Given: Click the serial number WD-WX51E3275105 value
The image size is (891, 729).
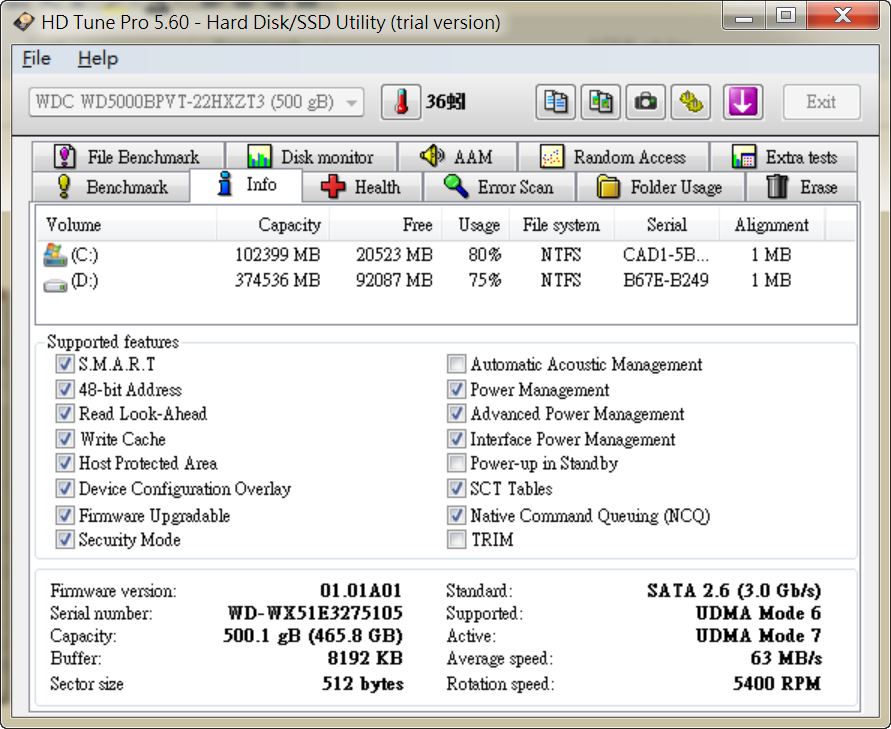Looking at the screenshot, I should click(x=315, y=613).
